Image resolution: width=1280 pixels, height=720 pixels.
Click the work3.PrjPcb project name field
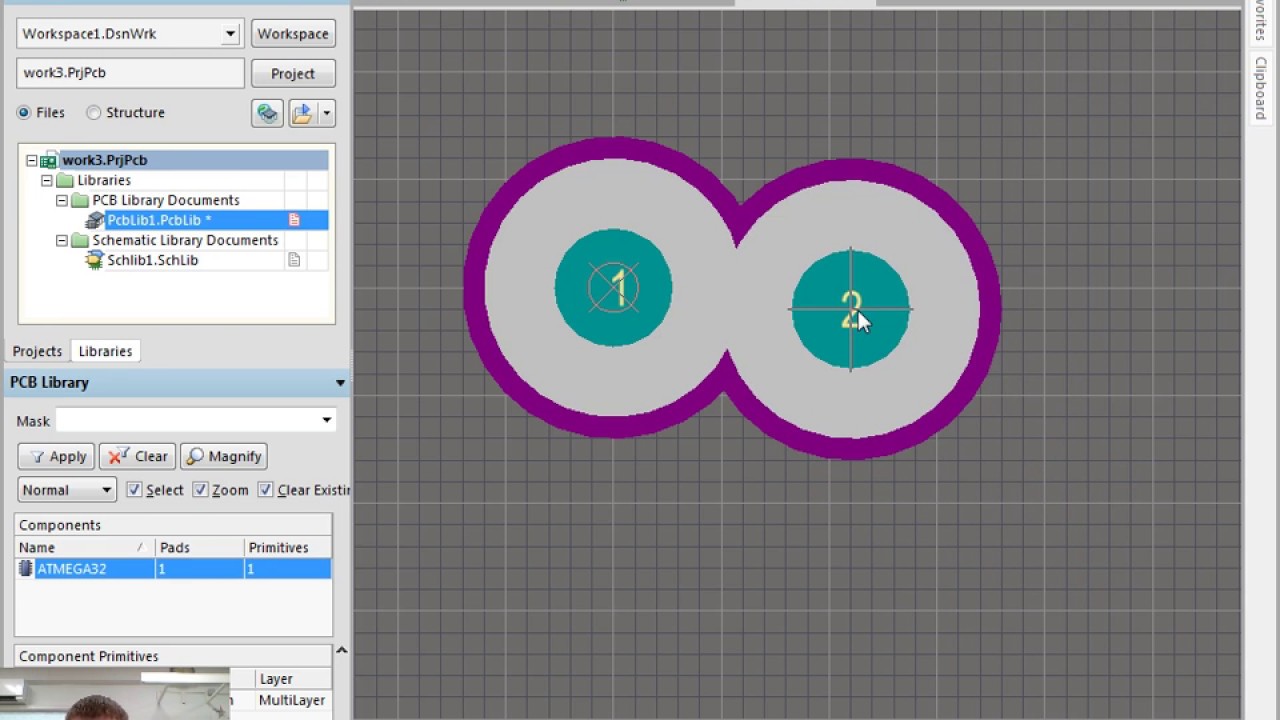pyautogui.click(x=130, y=73)
